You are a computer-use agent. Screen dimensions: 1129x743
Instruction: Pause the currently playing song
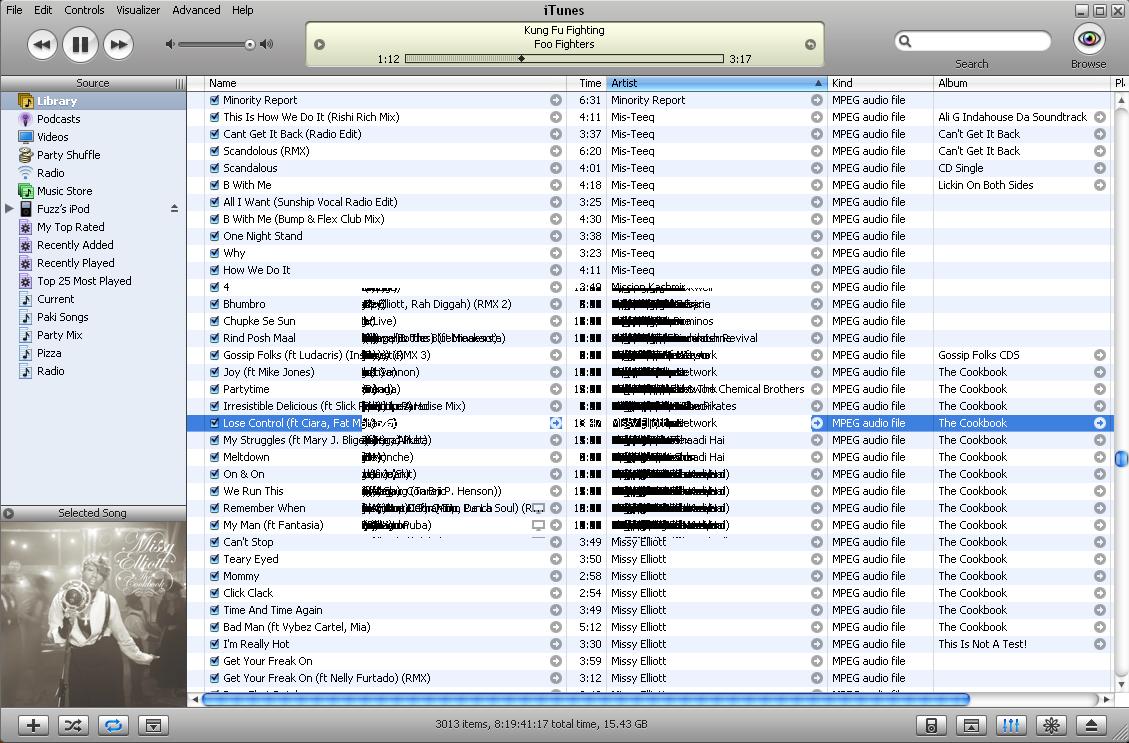pyautogui.click(x=80, y=45)
